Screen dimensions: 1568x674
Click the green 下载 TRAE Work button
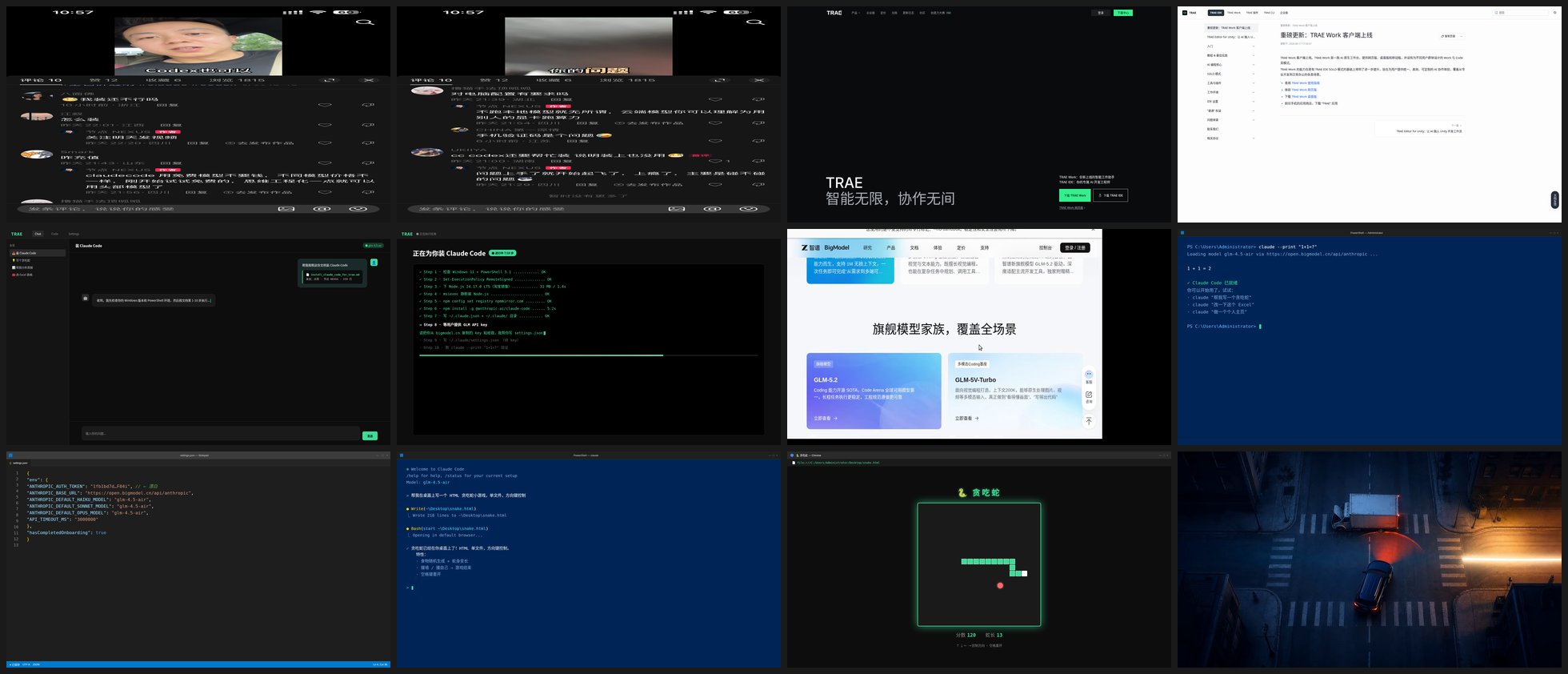pos(1074,195)
